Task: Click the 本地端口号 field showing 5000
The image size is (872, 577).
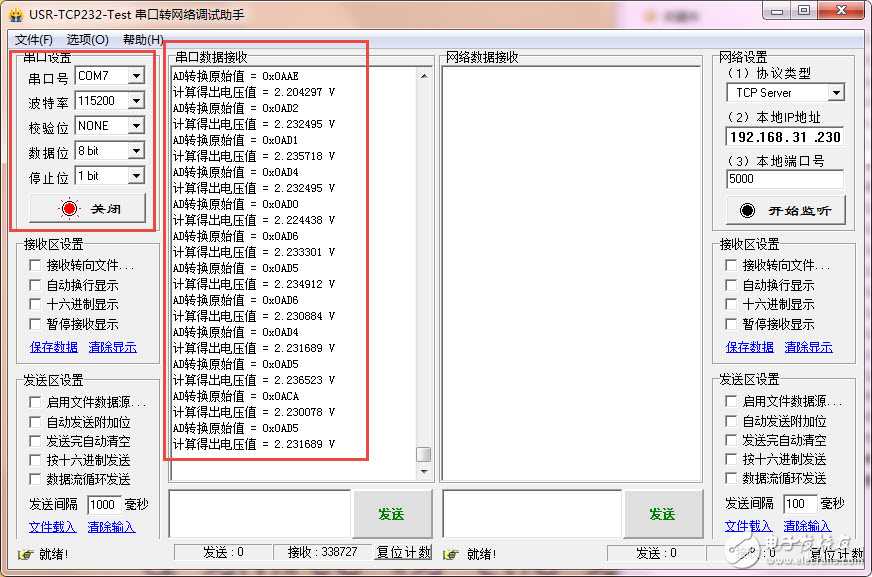Action: pos(785,179)
